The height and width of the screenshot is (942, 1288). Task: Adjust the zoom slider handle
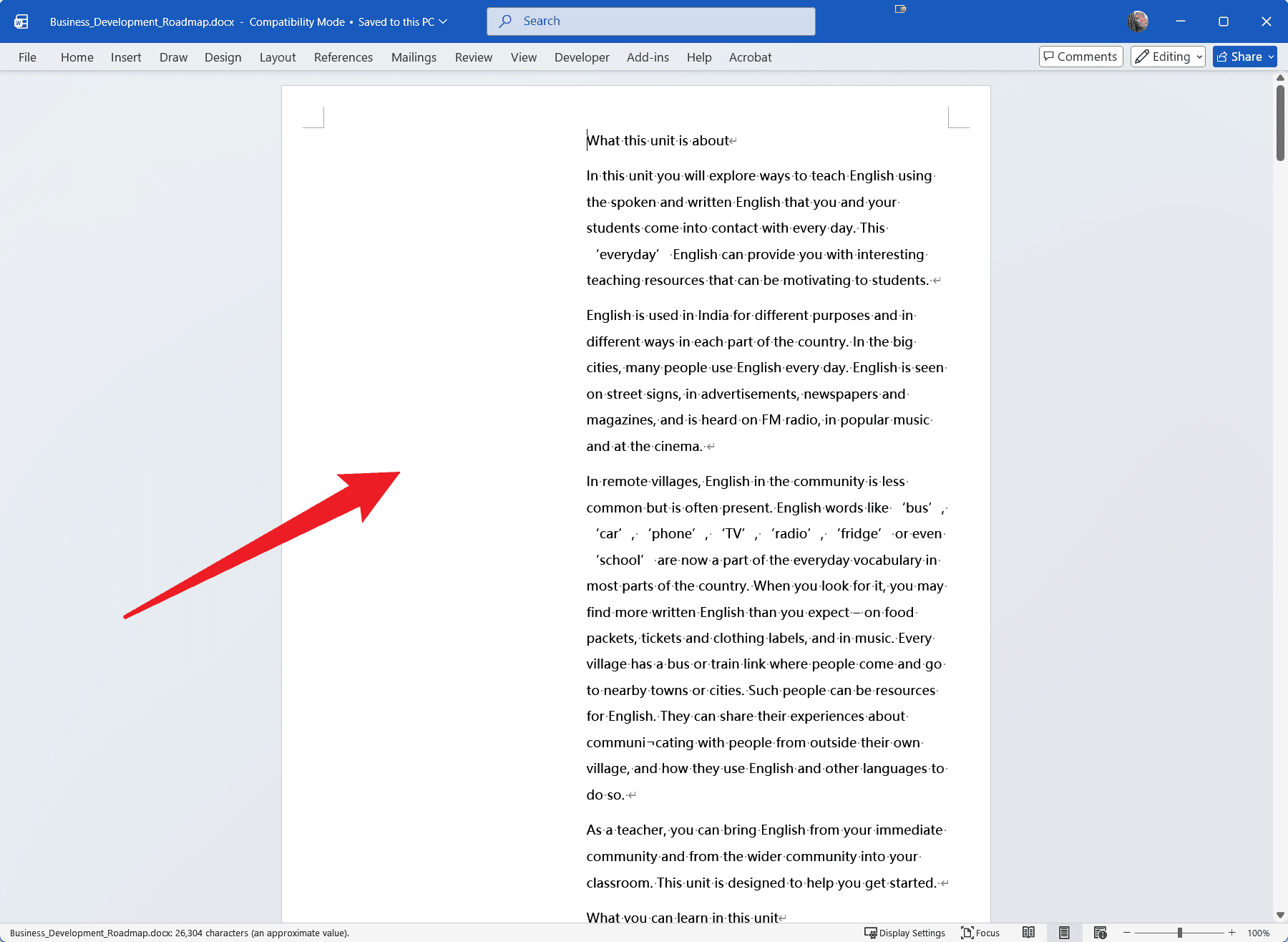tap(1179, 933)
